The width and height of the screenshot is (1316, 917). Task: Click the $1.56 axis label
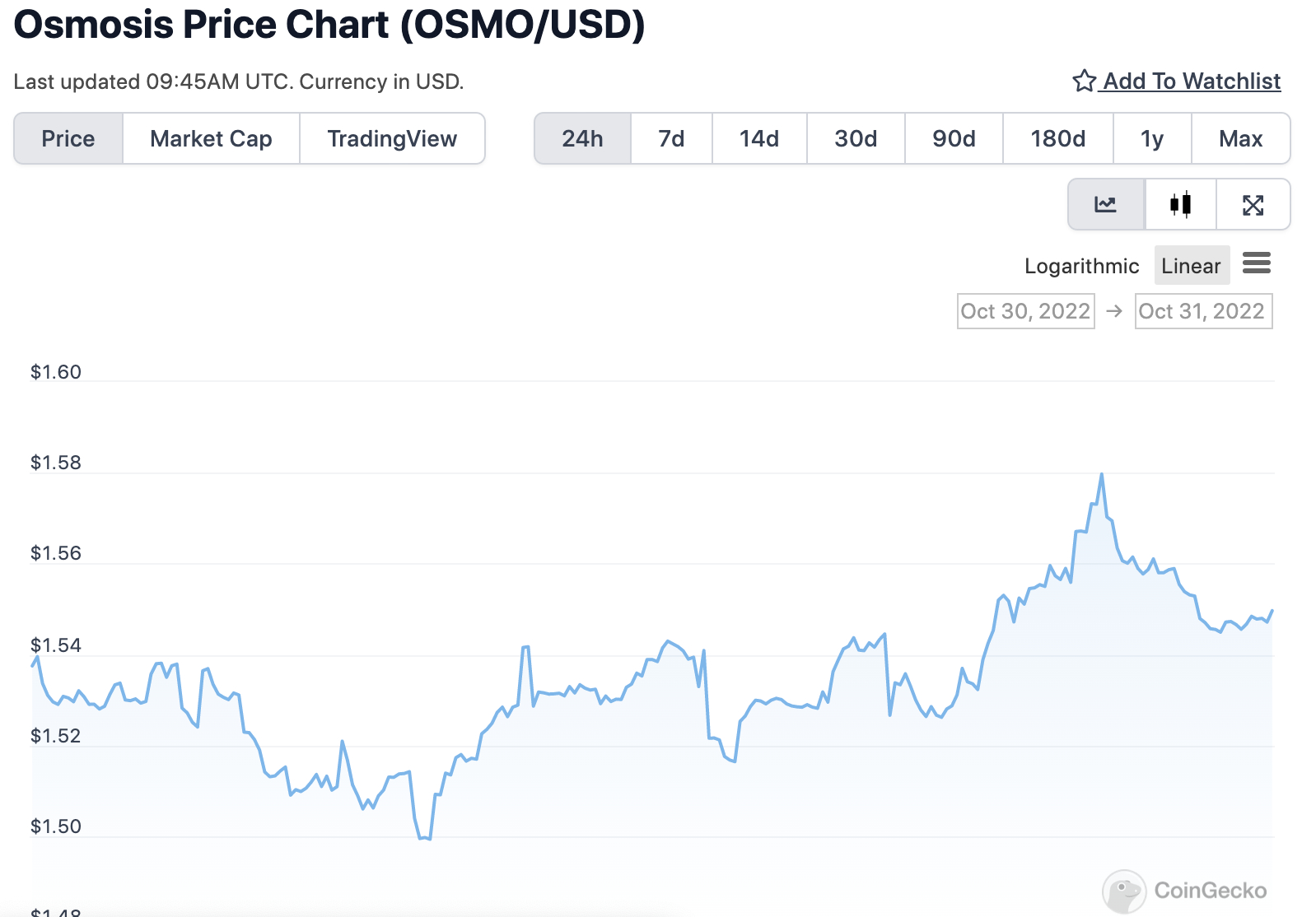56,553
